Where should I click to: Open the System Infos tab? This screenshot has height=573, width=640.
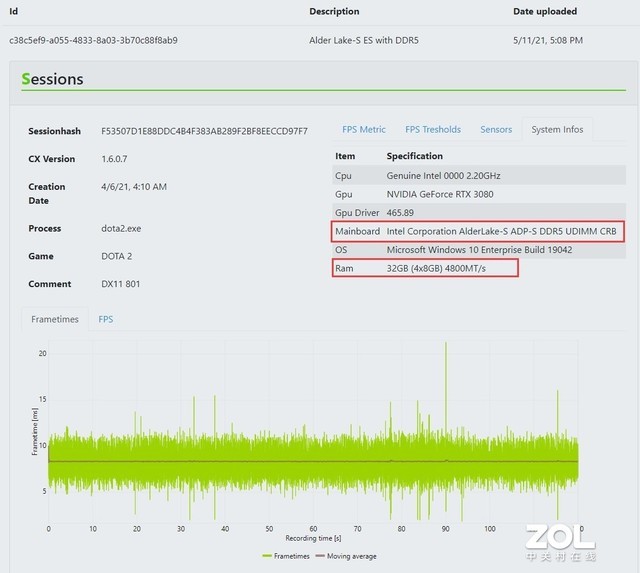point(558,129)
